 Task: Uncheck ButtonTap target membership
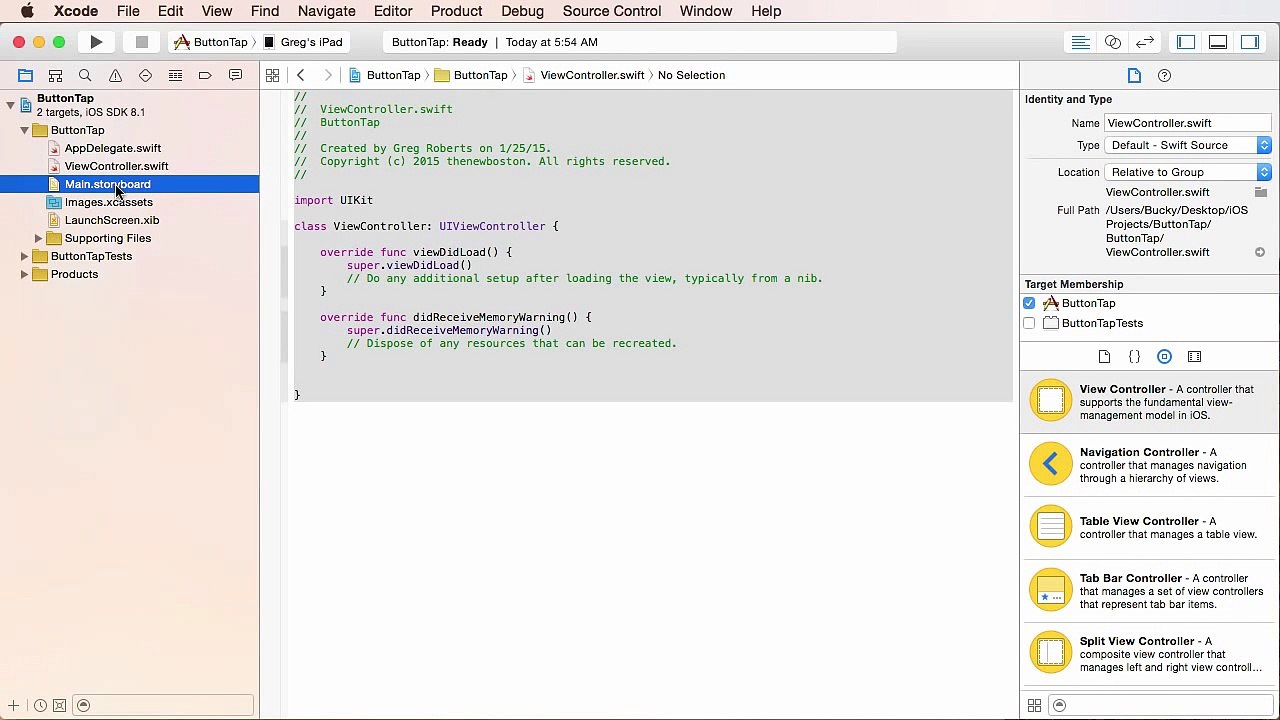click(x=1029, y=303)
